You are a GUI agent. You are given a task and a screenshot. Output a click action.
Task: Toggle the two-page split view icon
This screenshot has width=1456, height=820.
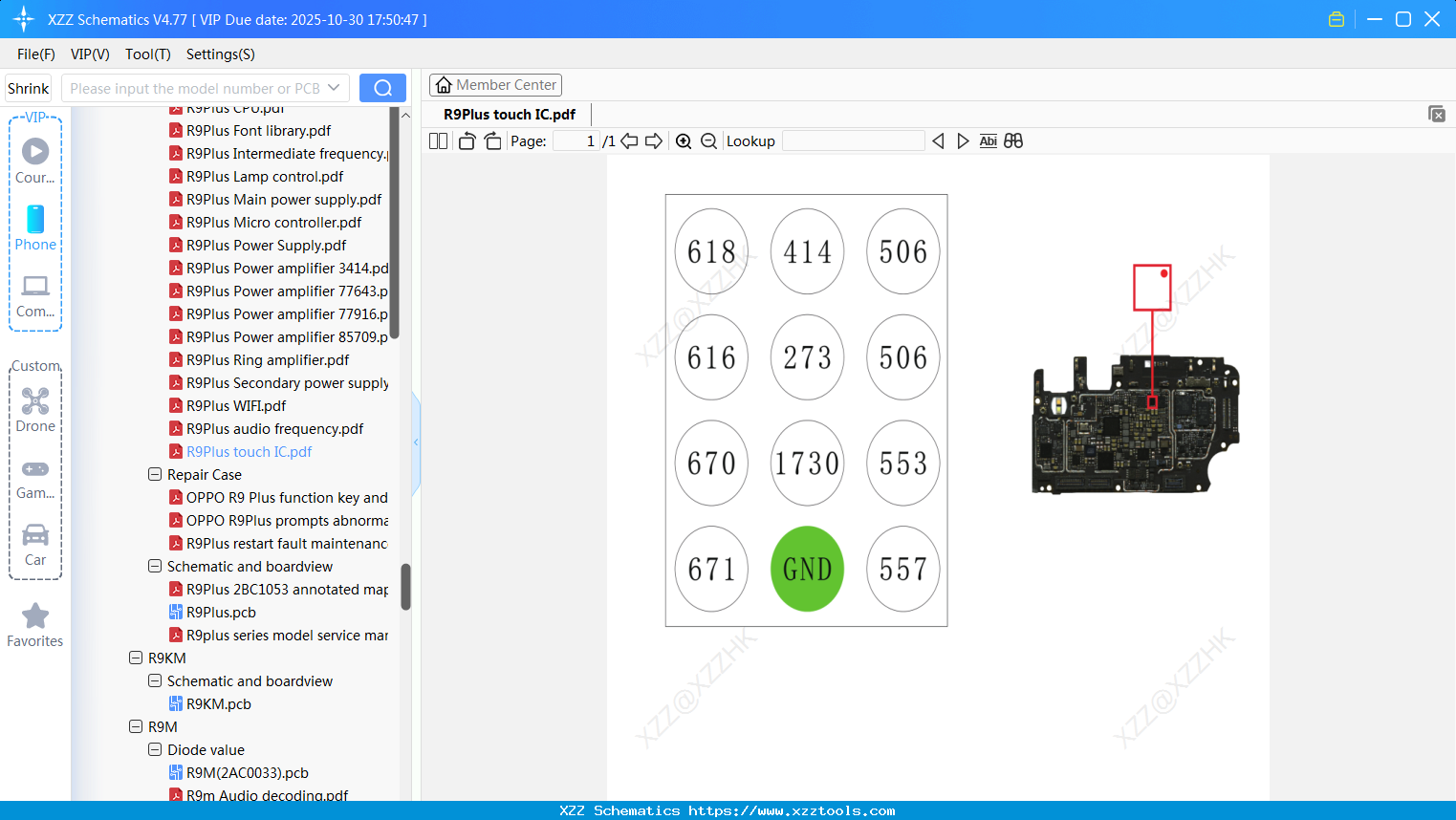pyautogui.click(x=438, y=141)
